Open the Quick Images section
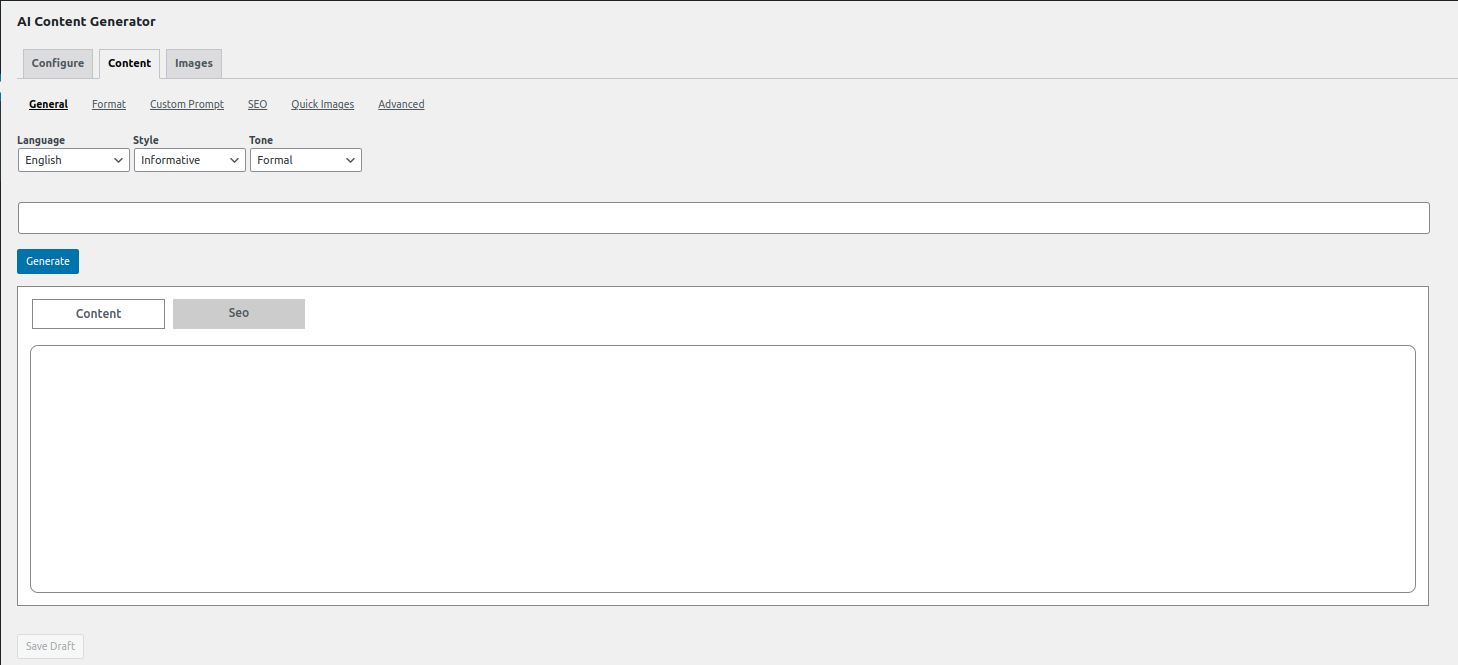Screen dimensions: 1458x665 coord(322,104)
